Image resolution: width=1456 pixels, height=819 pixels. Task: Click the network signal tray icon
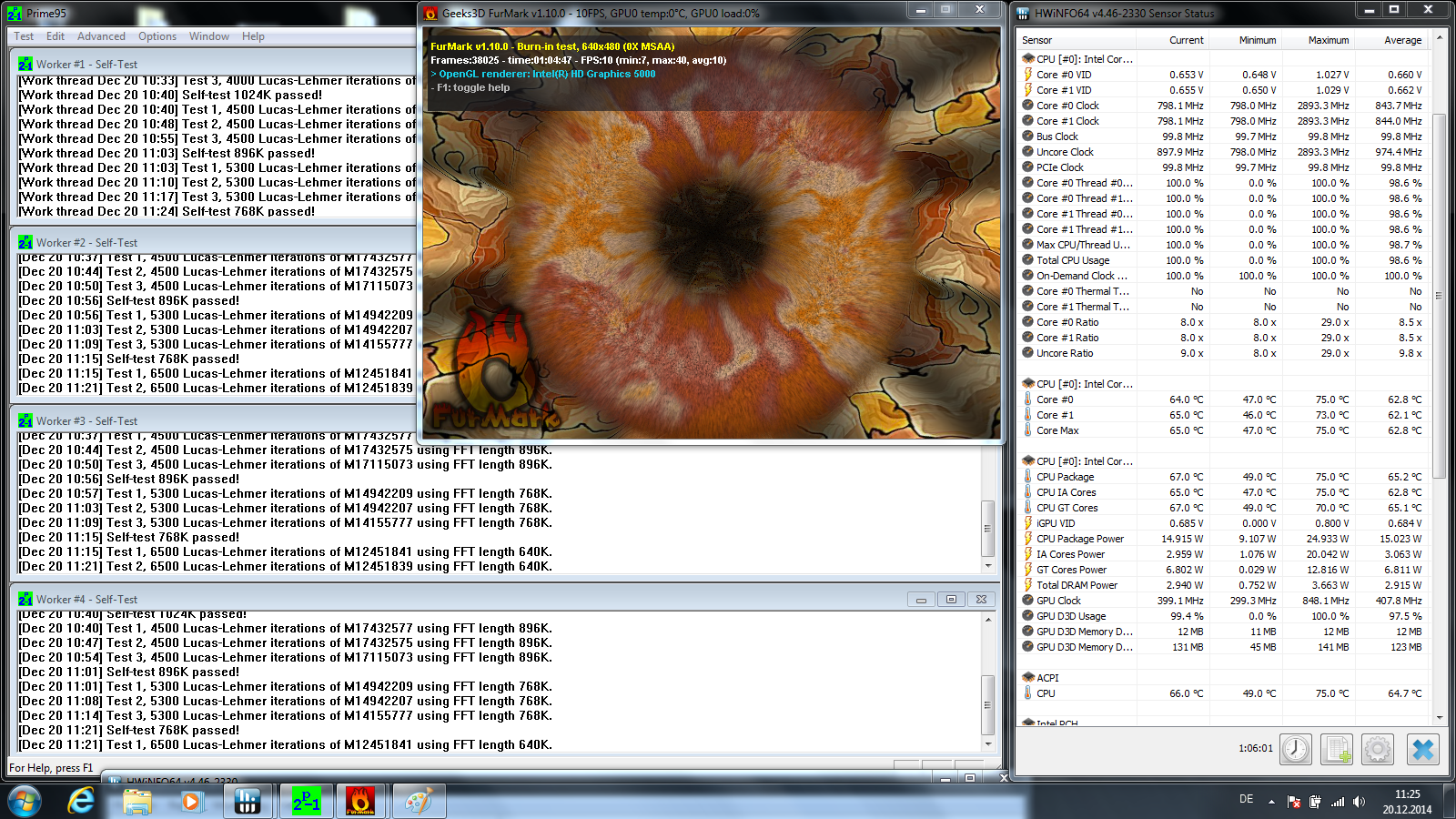pos(1338,802)
